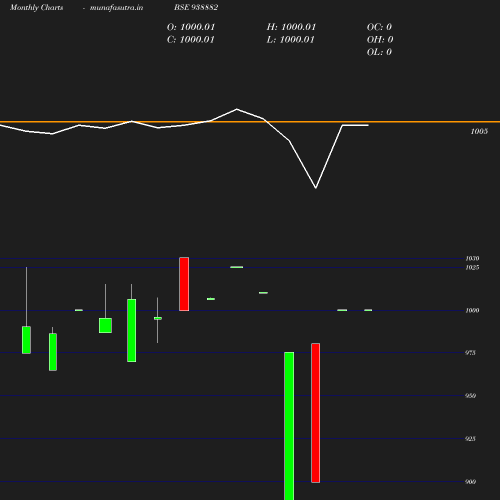Select the 'O: 1000.01' open value
The image size is (500, 500).
pos(191,27)
